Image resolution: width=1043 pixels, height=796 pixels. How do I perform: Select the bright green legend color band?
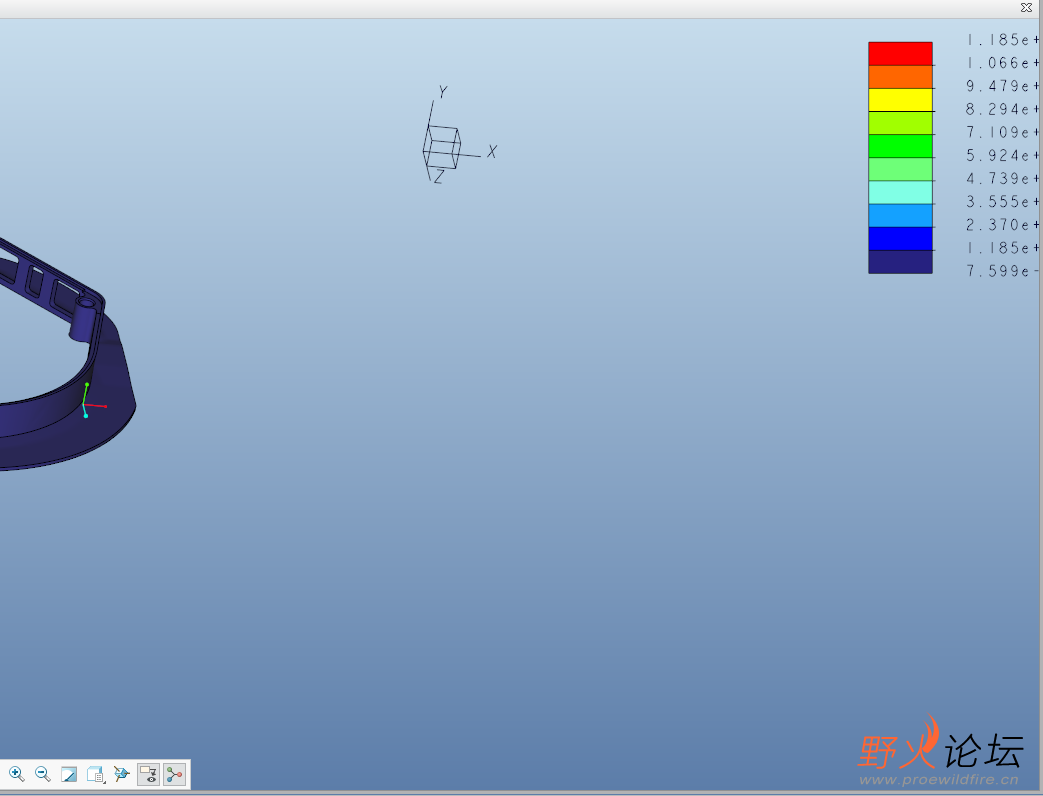[x=900, y=146]
